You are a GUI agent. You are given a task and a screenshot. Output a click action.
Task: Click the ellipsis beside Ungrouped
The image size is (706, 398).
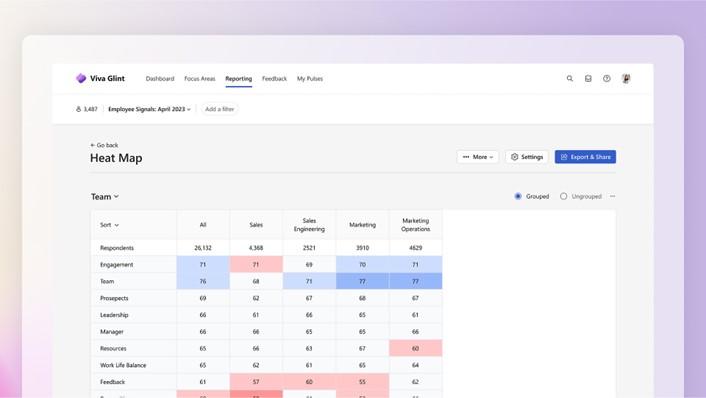click(612, 196)
